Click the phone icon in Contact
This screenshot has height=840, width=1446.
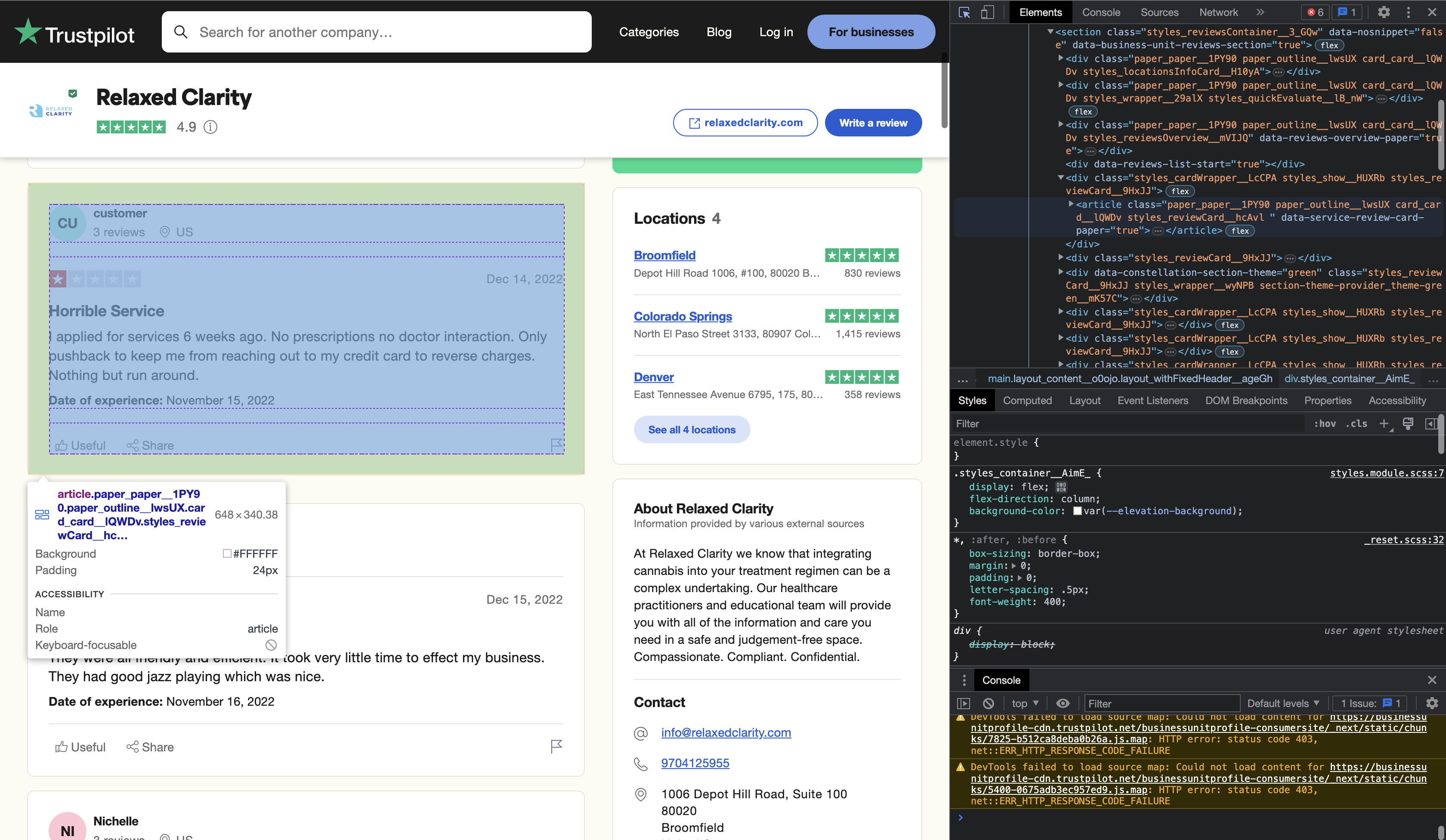point(640,764)
